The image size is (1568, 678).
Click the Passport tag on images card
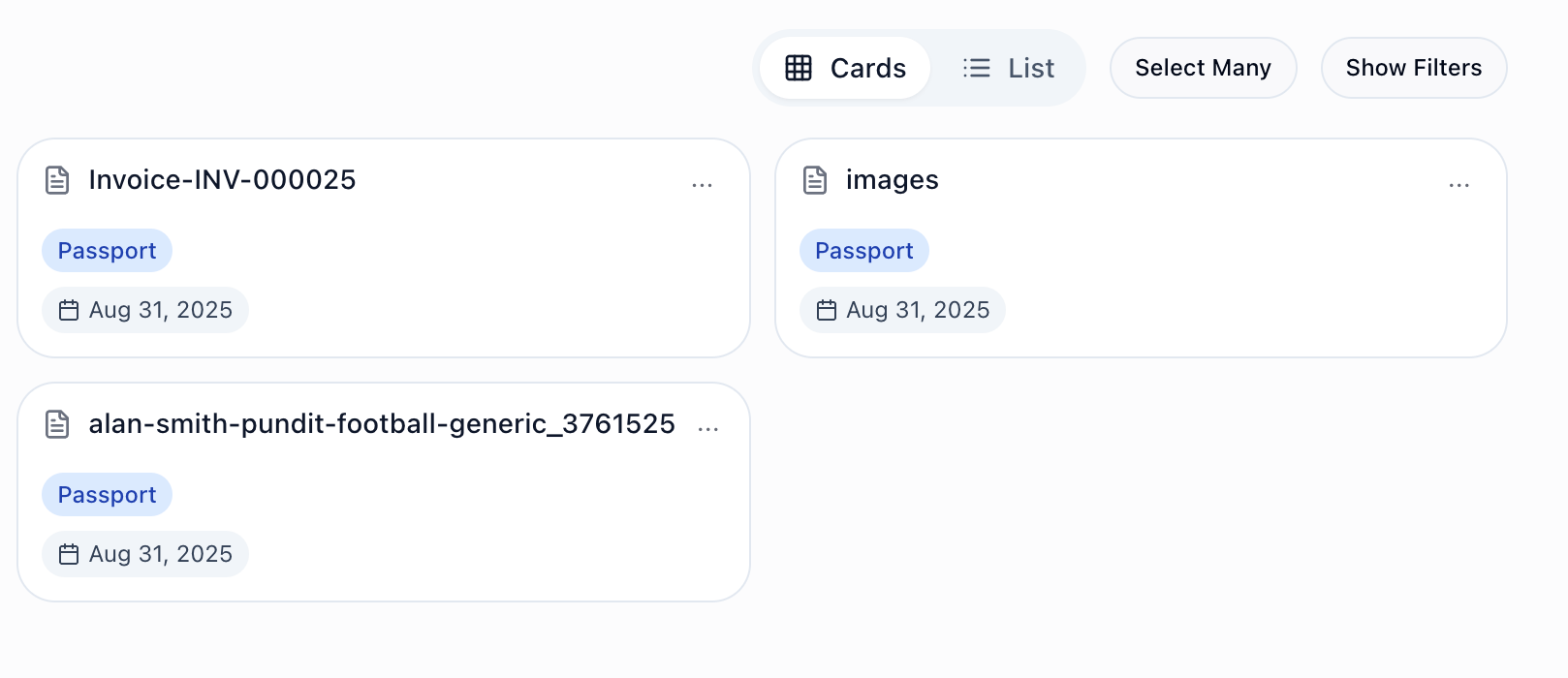[863, 251]
